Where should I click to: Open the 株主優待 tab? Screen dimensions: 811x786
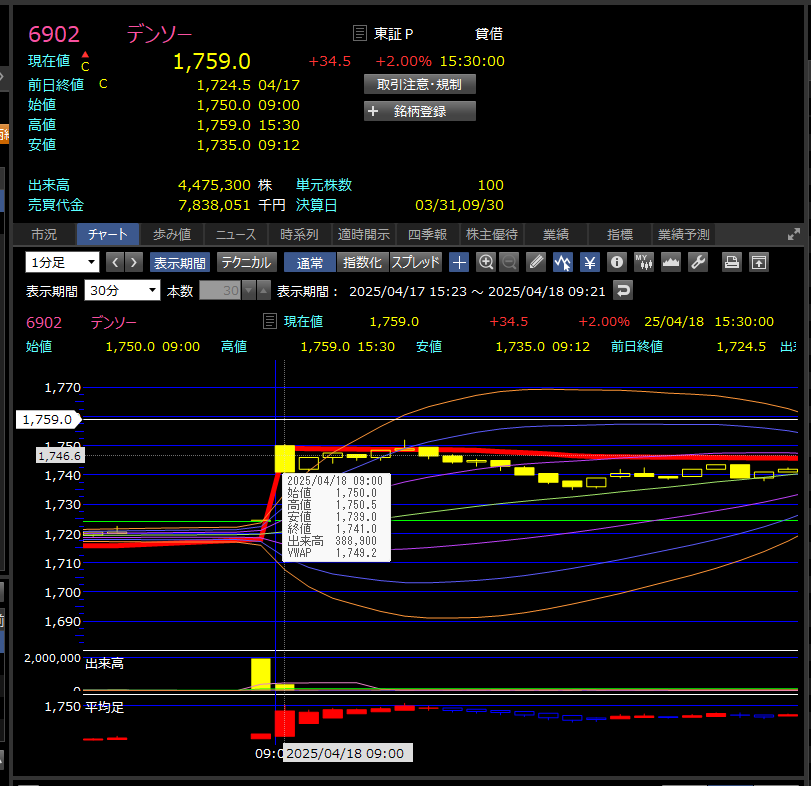(x=492, y=234)
